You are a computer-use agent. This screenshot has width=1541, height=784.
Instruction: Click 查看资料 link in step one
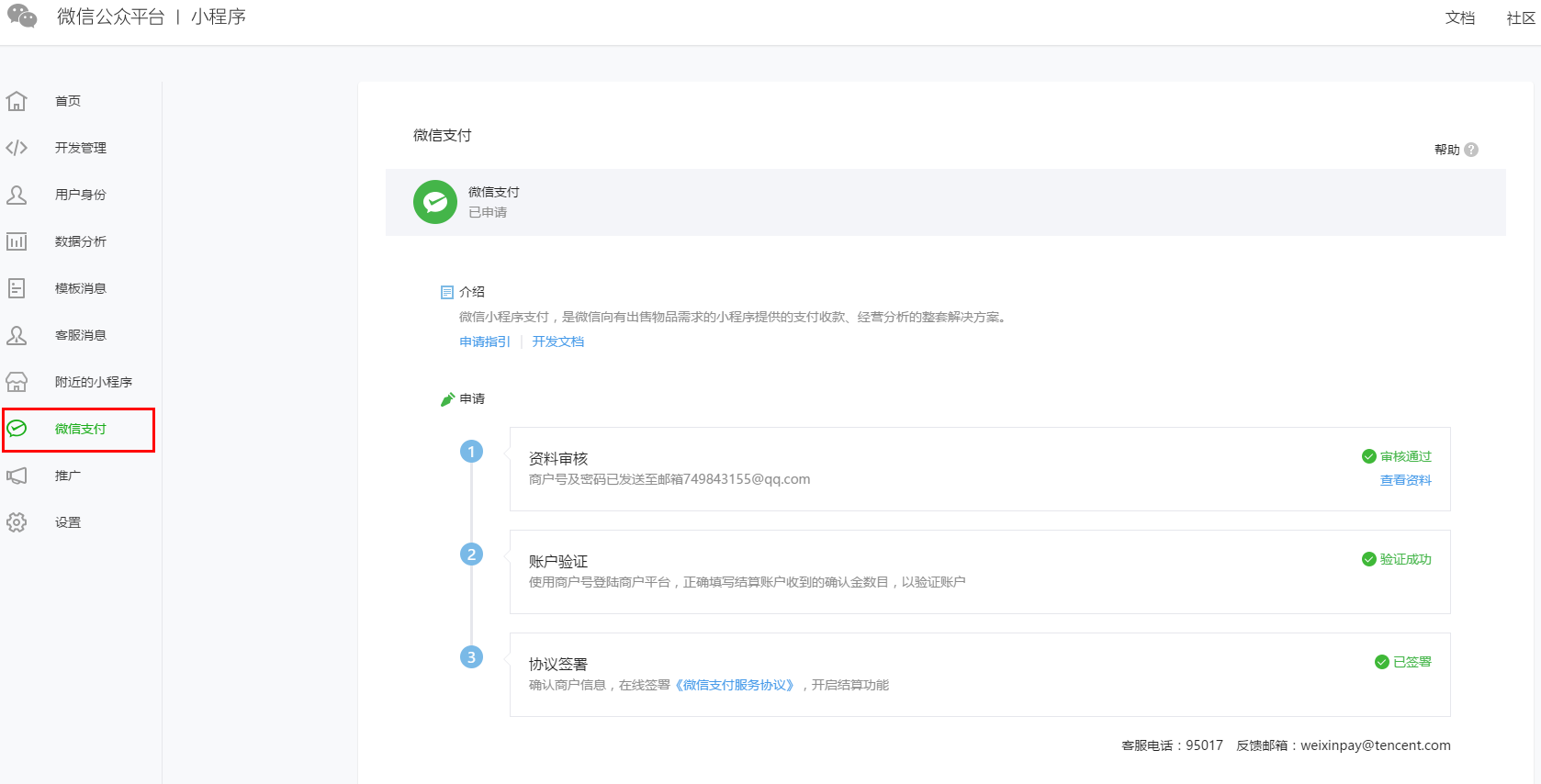pyautogui.click(x=1405, y=480)
